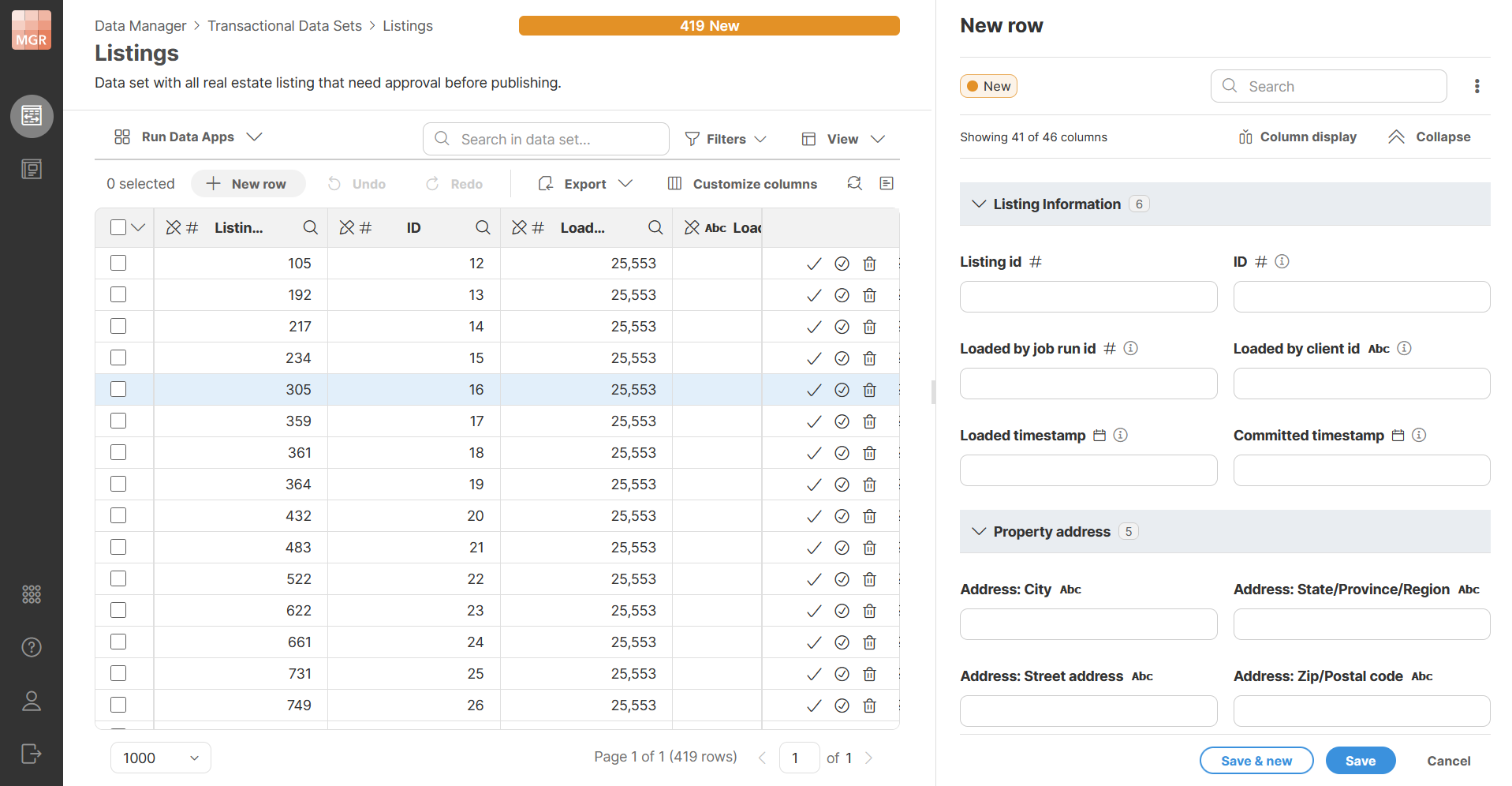Open the View dropdown

click(x=842, y=139)
